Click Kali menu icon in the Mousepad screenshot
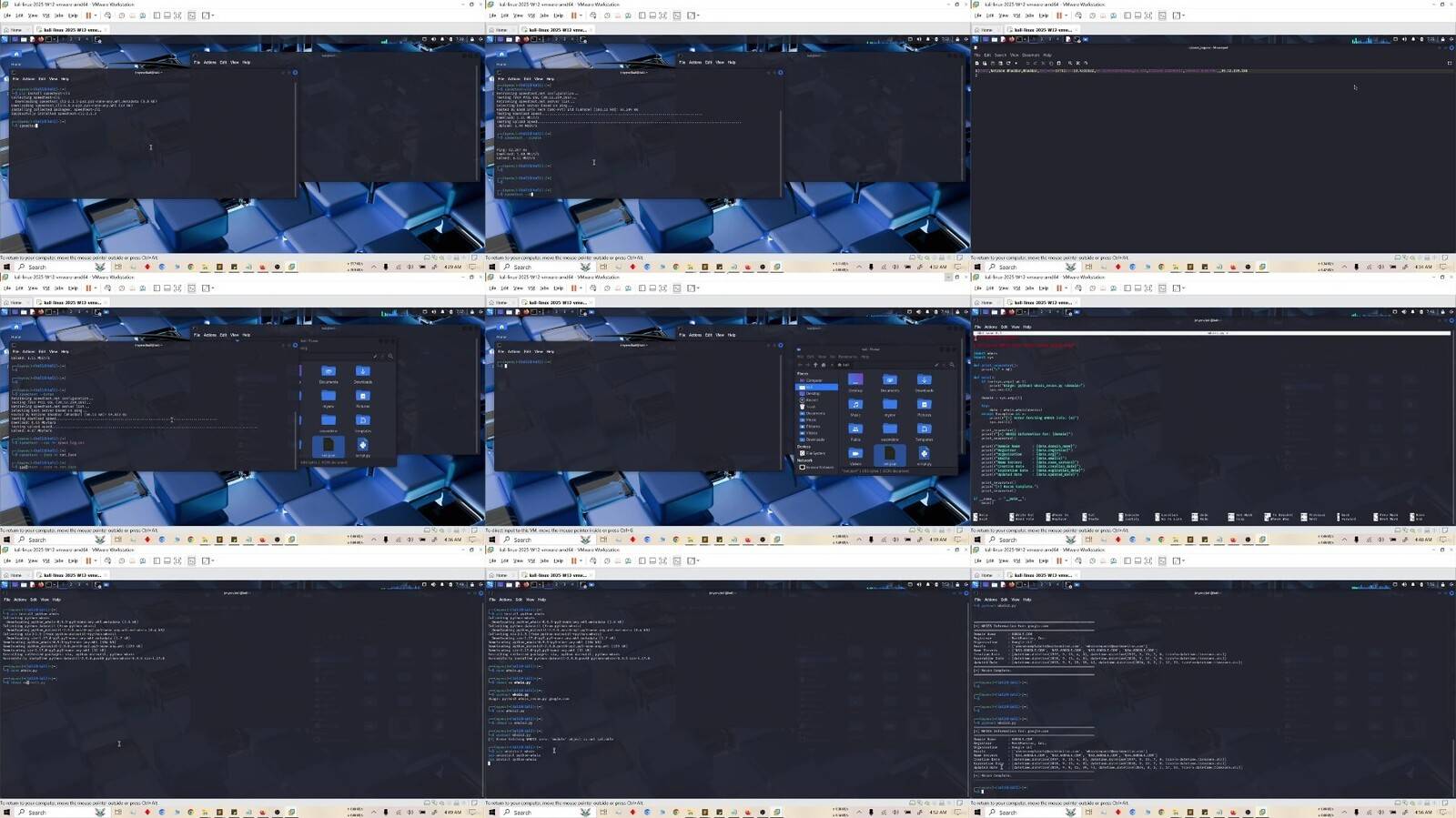 pos(976,39)
